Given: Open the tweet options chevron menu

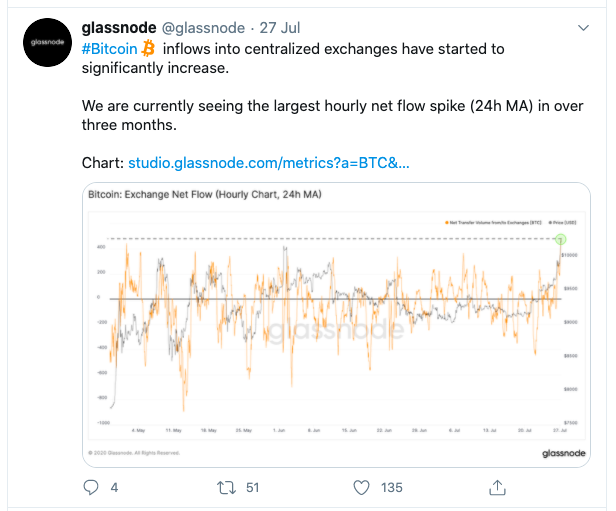Looking at the screenshot, I should pyautogui.click(x=583, y=28).
